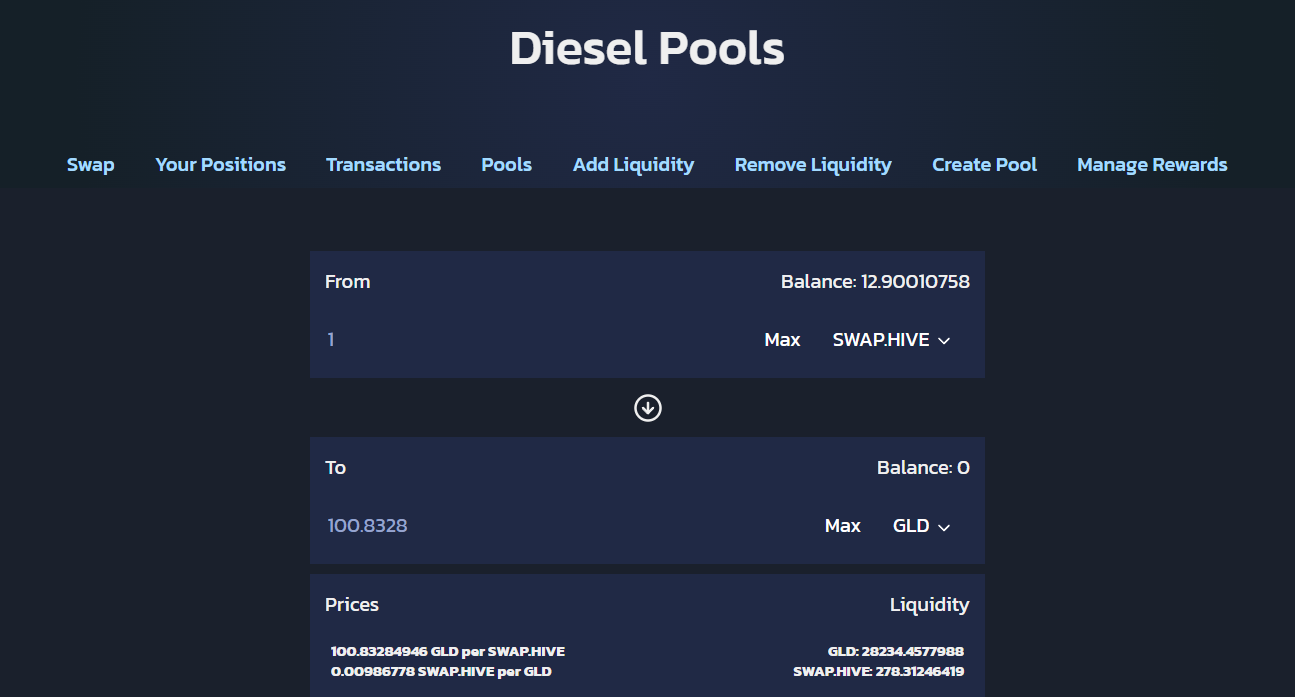Open the Remove Liquidity page
Image resolution: width=1295 pixels, height=697 pixels.
pos(813,165)
